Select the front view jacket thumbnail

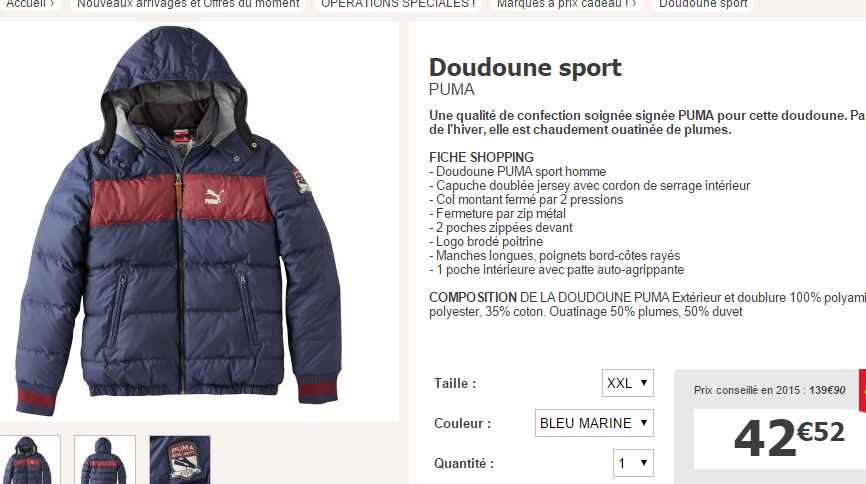click(x=29, y=460)
